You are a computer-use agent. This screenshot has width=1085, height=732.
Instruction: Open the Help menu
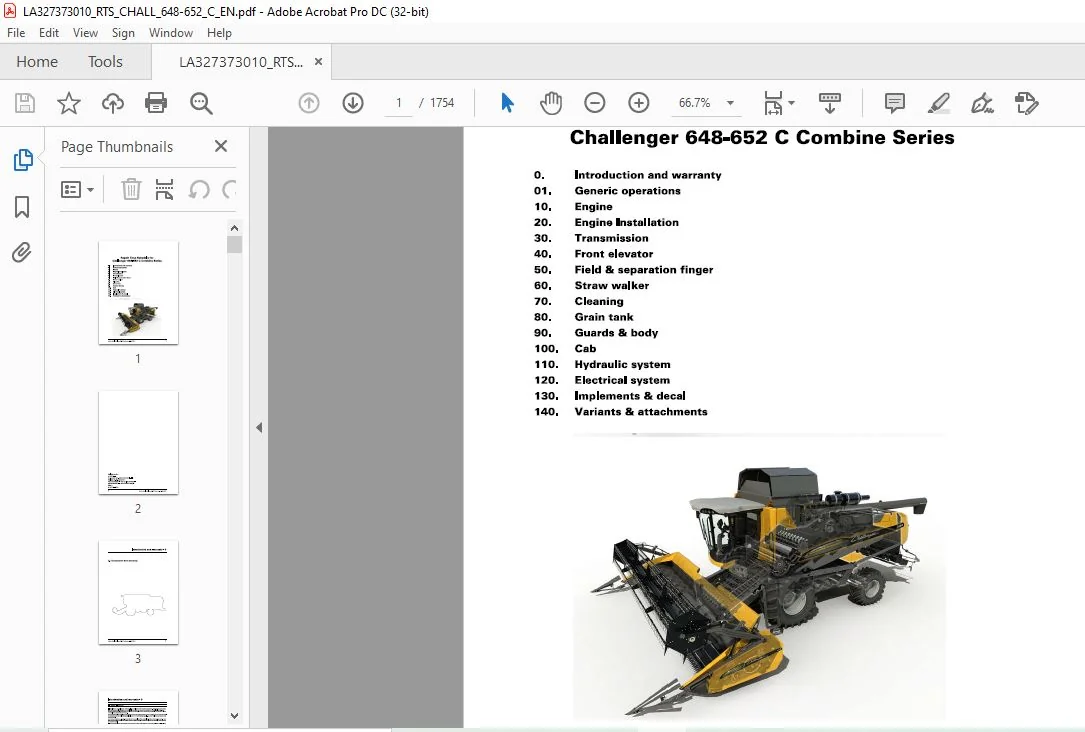click(x=219, y=33)
